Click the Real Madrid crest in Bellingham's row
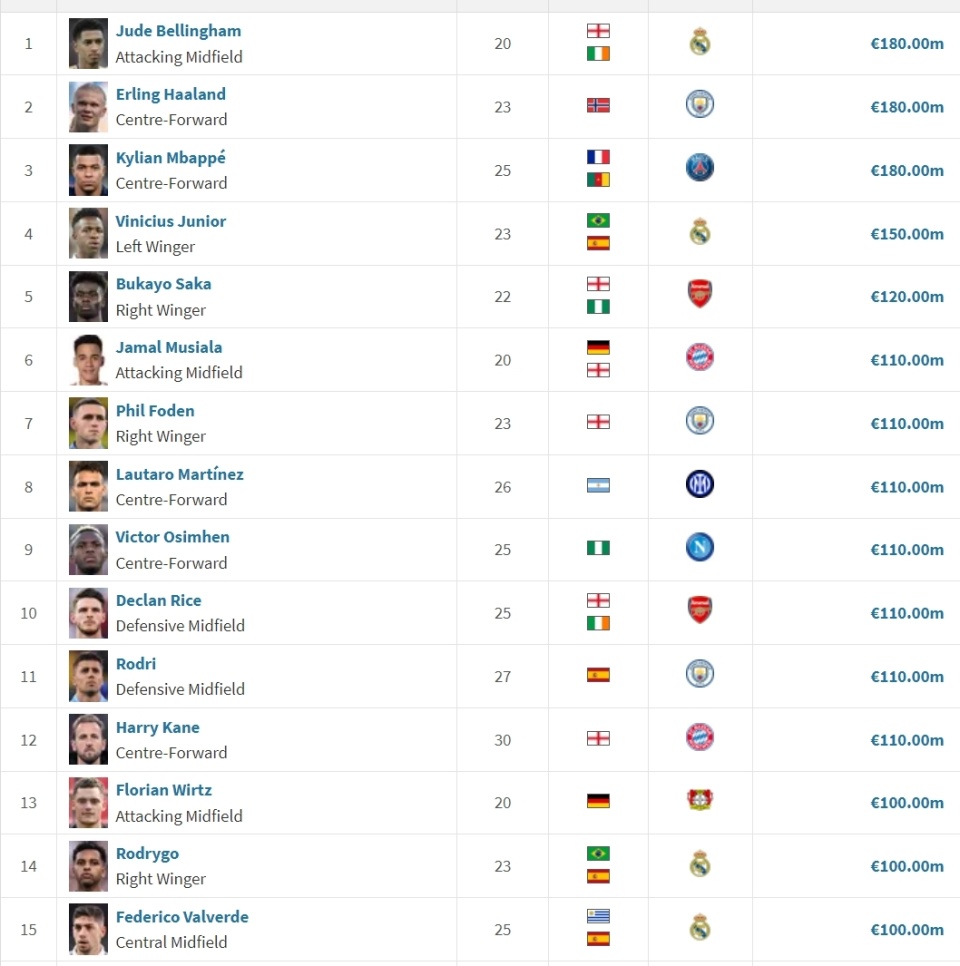 (700, 42)
